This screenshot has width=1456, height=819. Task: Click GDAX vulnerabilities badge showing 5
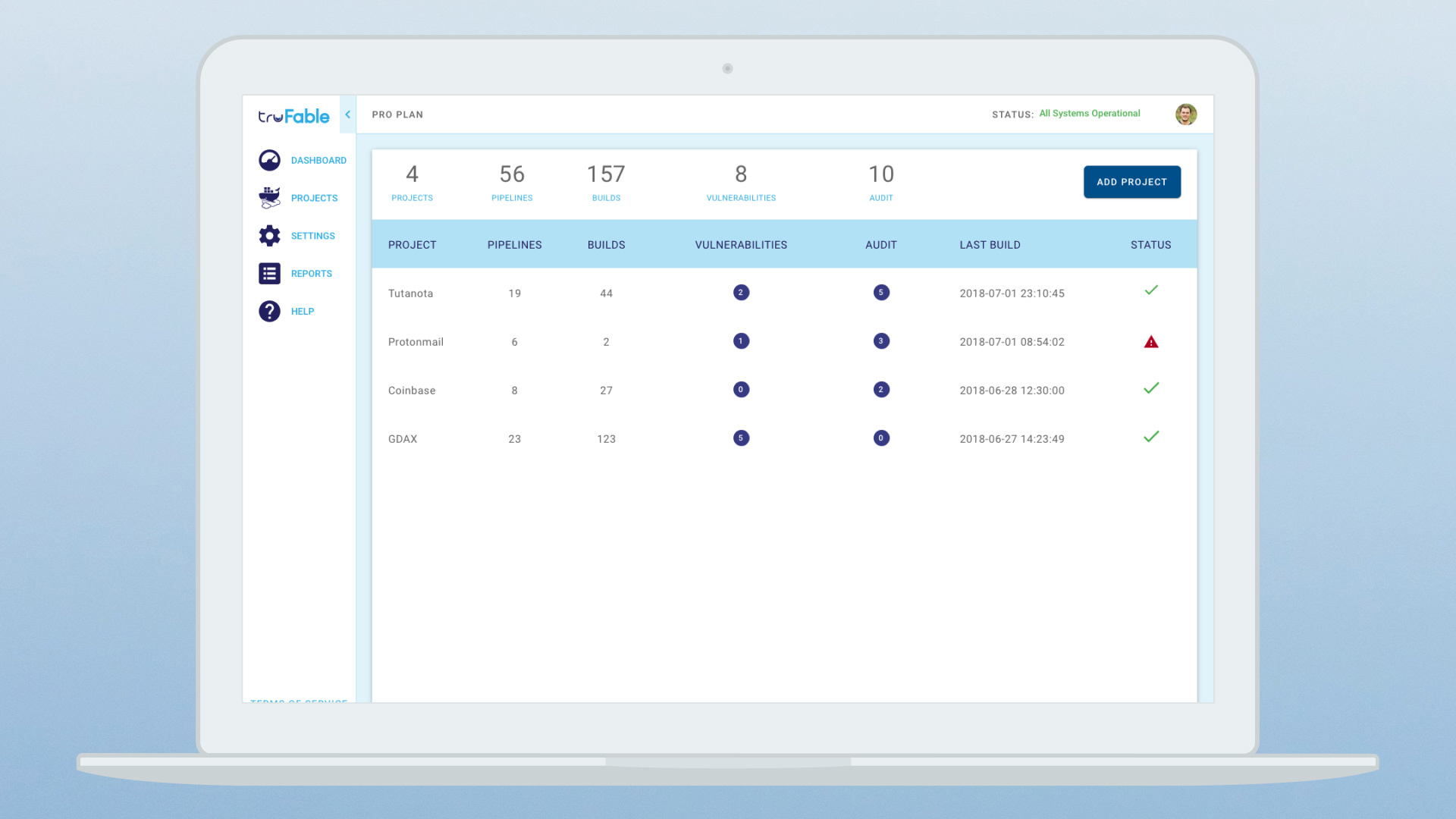(x=741, y=438)
